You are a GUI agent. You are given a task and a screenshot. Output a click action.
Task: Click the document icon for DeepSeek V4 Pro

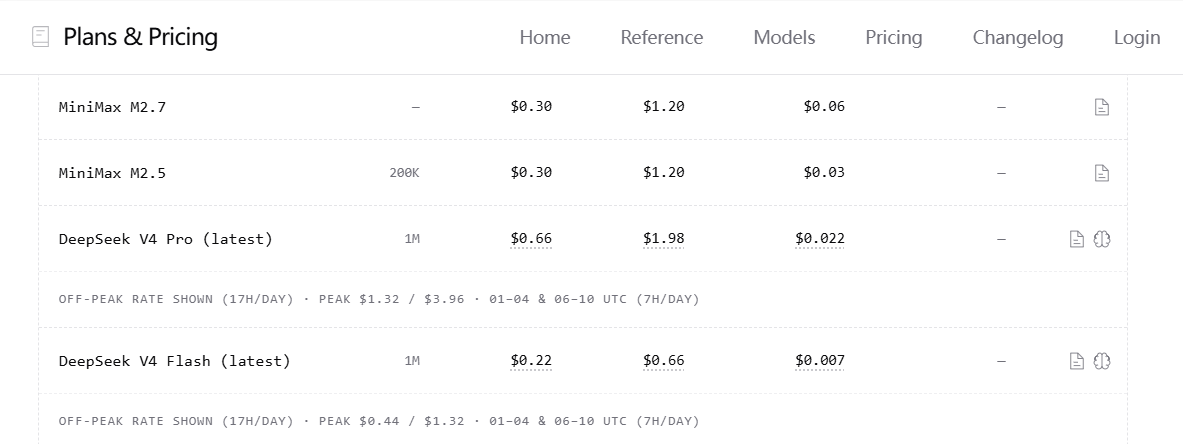pyautogui.click(x=1077, y=239)
